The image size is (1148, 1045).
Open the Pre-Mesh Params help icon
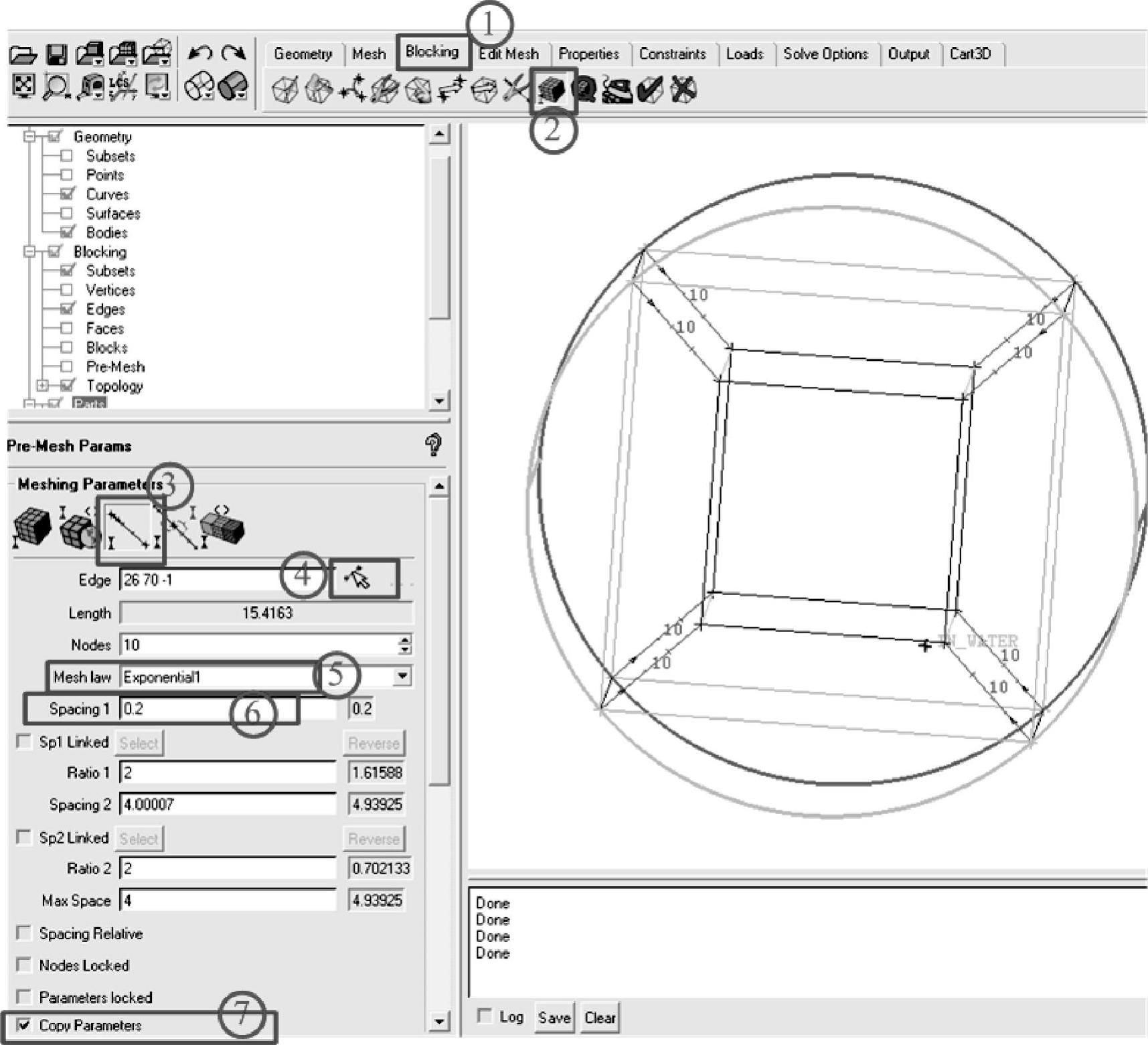click(434, 445)
